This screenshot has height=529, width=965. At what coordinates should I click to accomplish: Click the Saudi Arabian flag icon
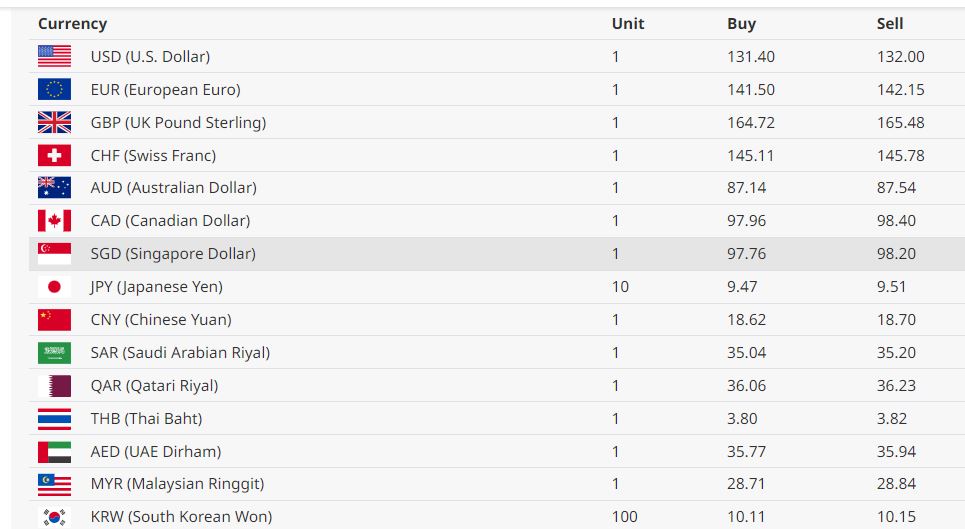pos(54,353)
